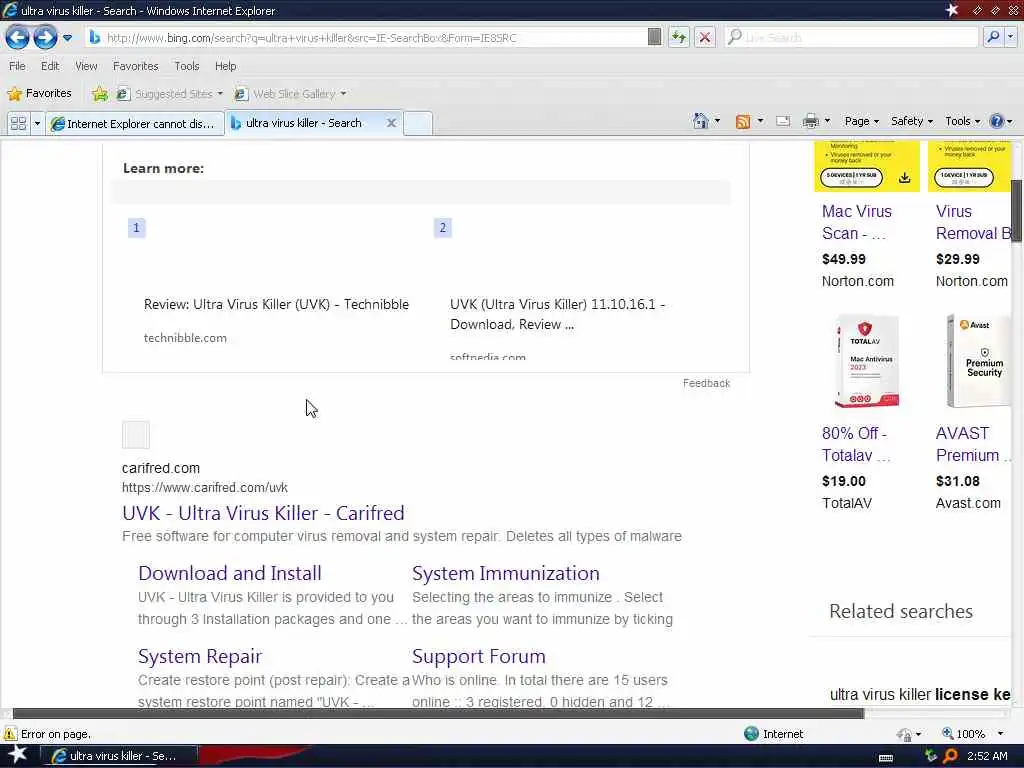
Task: Open Review: Ultra Virus Killer Technibble link
Action: coord(276,304)
